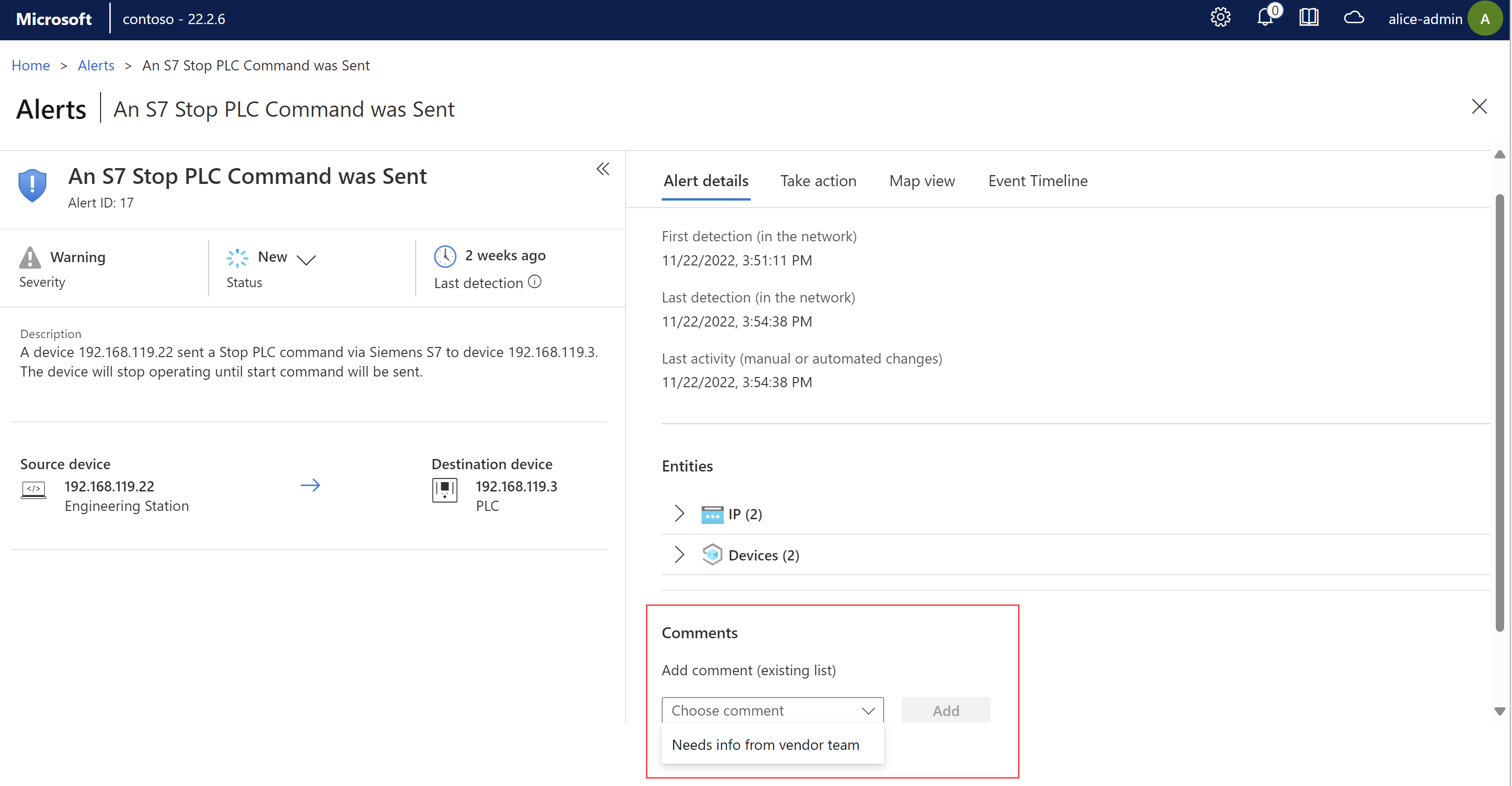1512x786 pixels.
Task: Click the engineering station source device icon
Action: pos(33,489)
